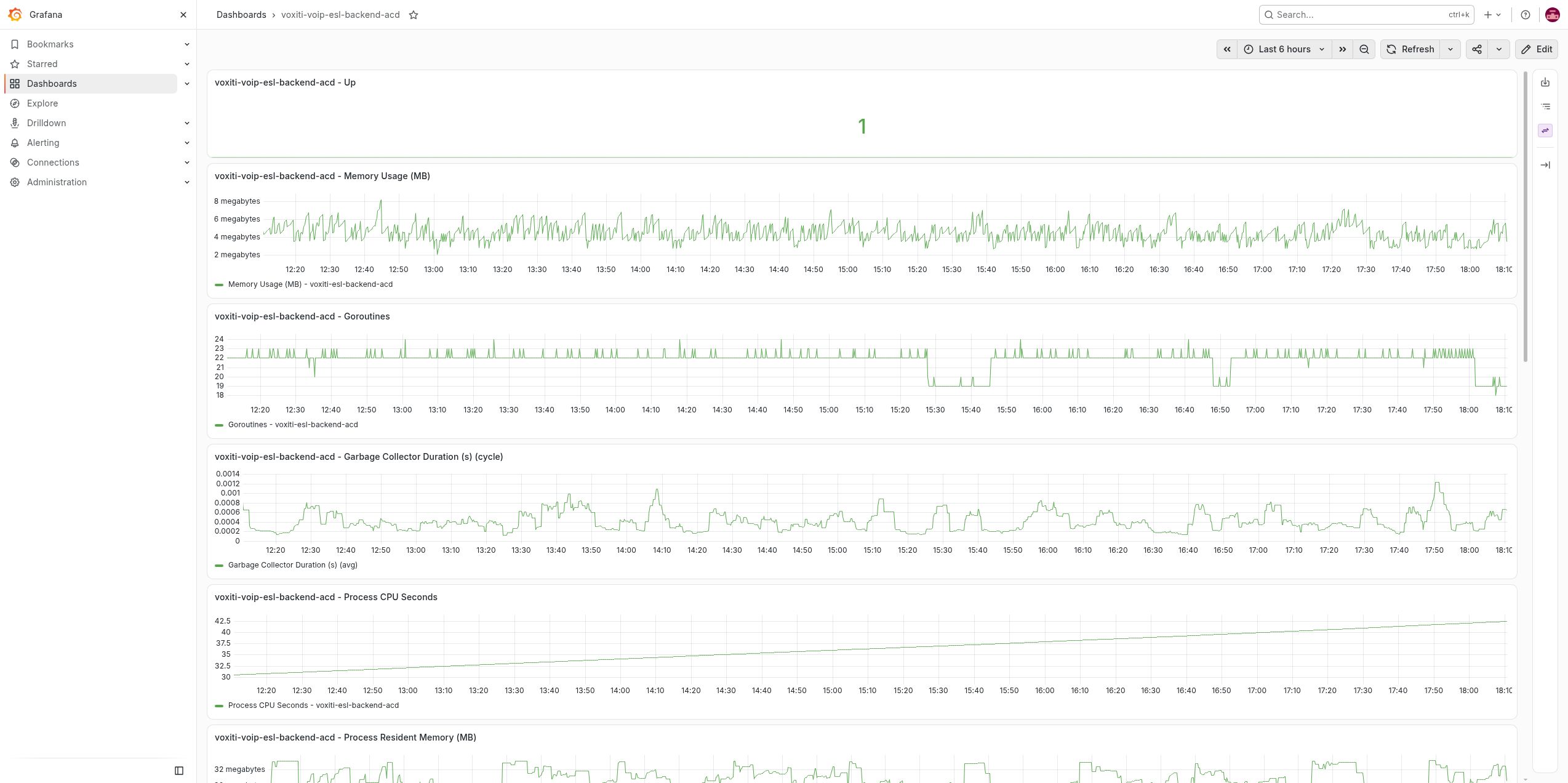Open Alerting in the sidebar
This screenshot has width=1568, height=783.
pos(43,143)
